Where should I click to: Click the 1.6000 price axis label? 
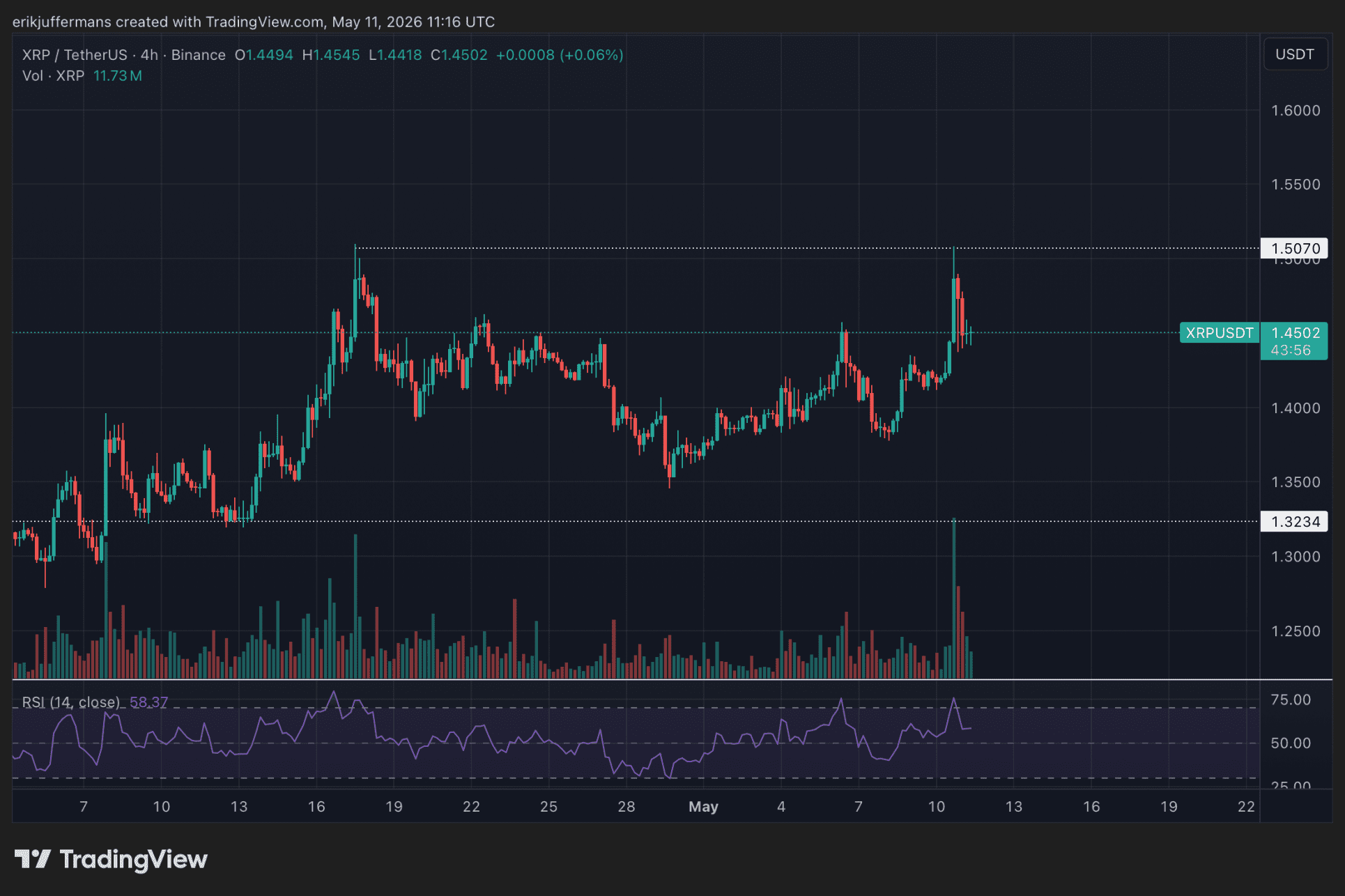pos(1296,111)
